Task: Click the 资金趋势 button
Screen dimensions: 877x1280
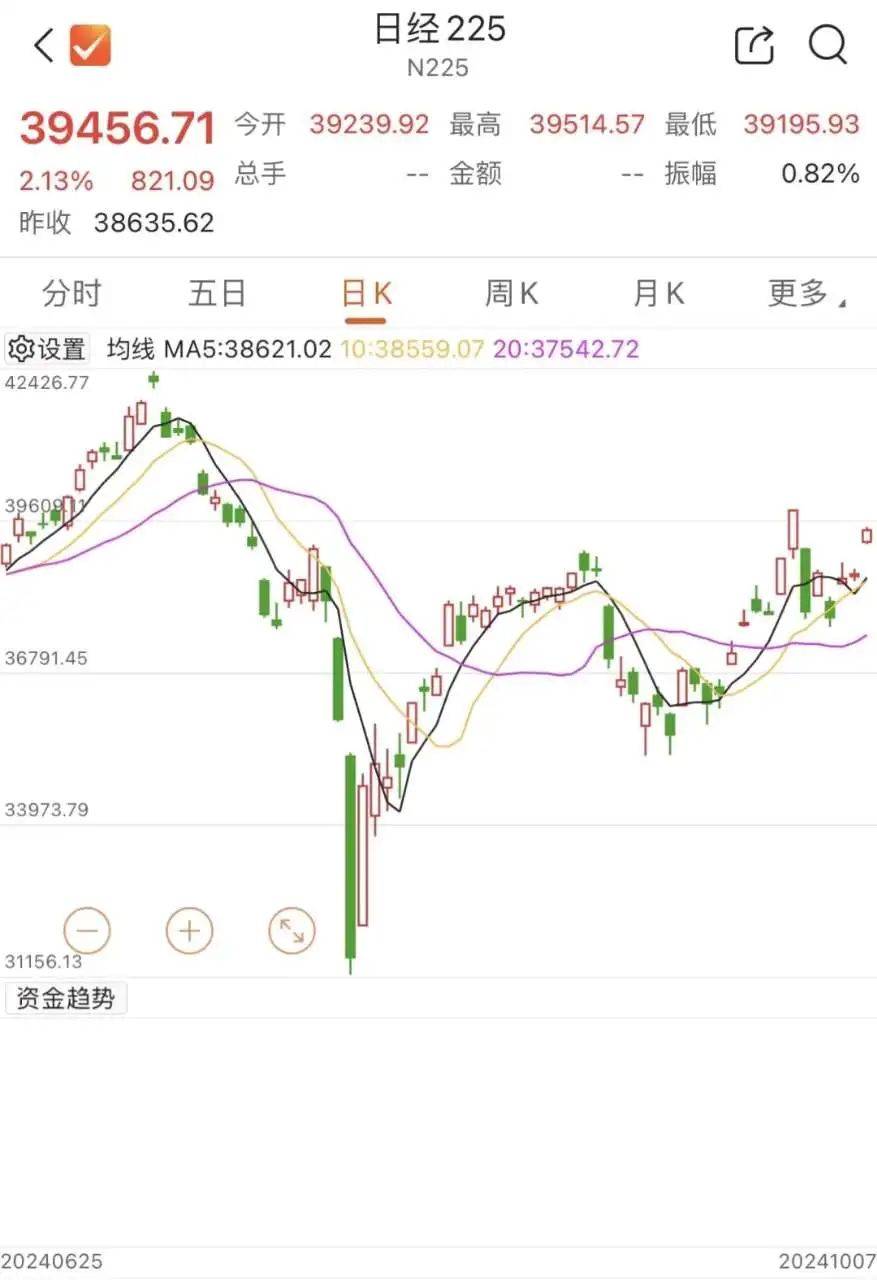Action: [66, 998]
